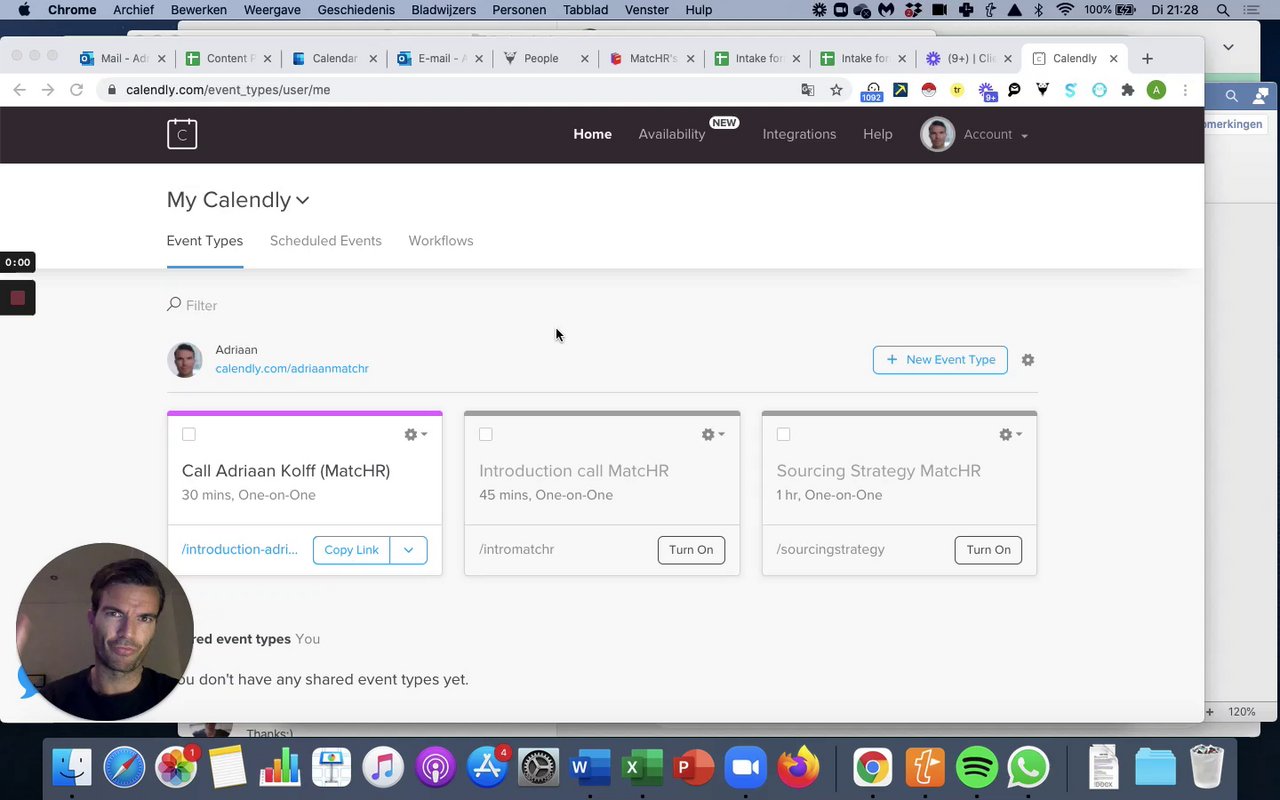Launch Microsoft Word from the Dock
This screenshot has width=1280, height=800.
[x=590, y=767]
